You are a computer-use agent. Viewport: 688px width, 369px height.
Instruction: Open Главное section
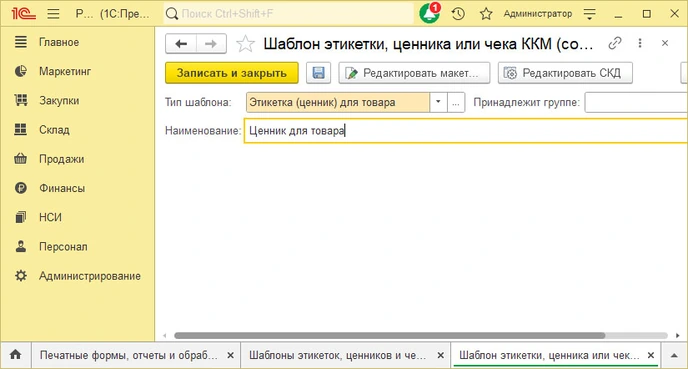[59, 42]
